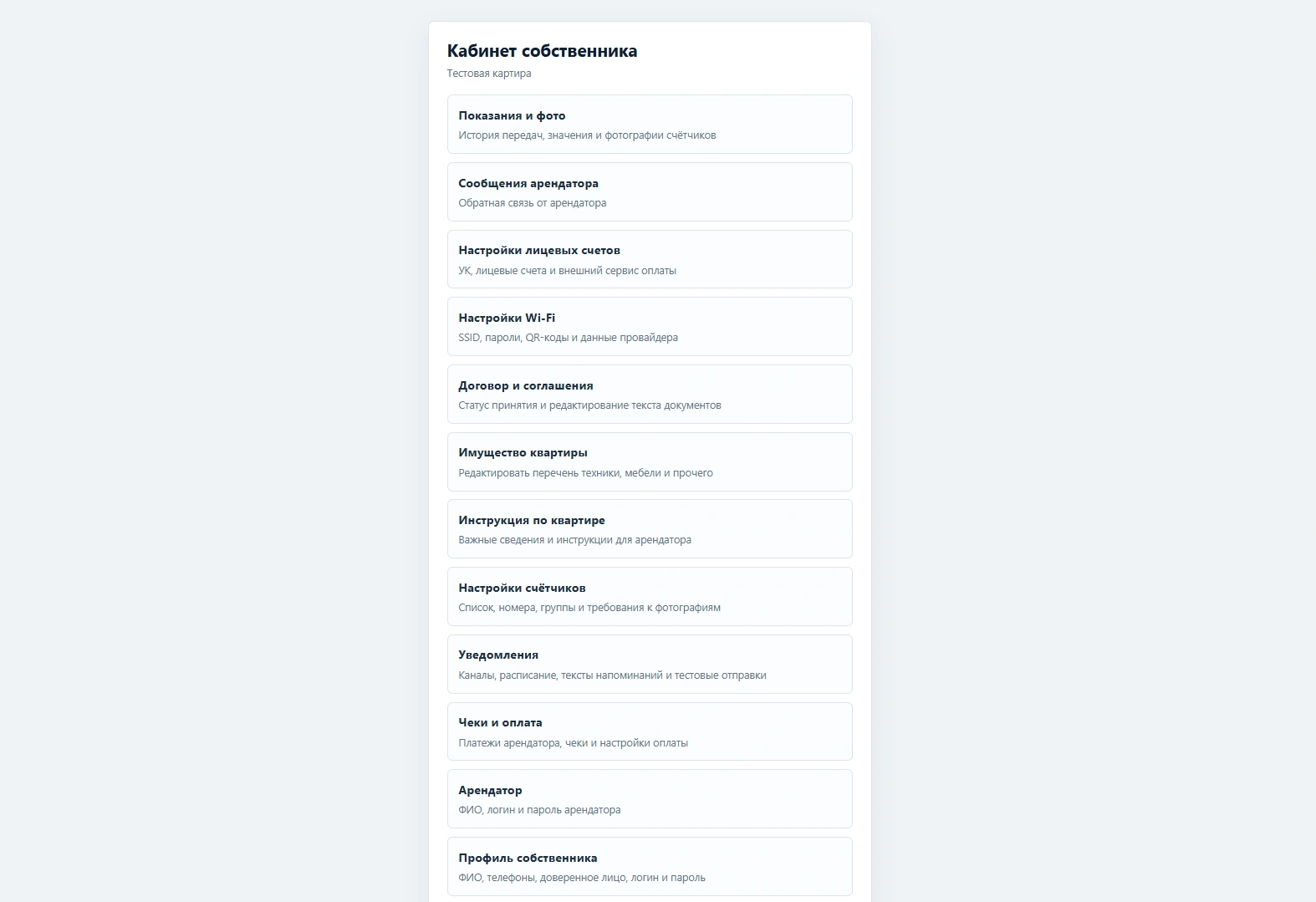Click description Обратная связь от арендатора

(533, 203)
